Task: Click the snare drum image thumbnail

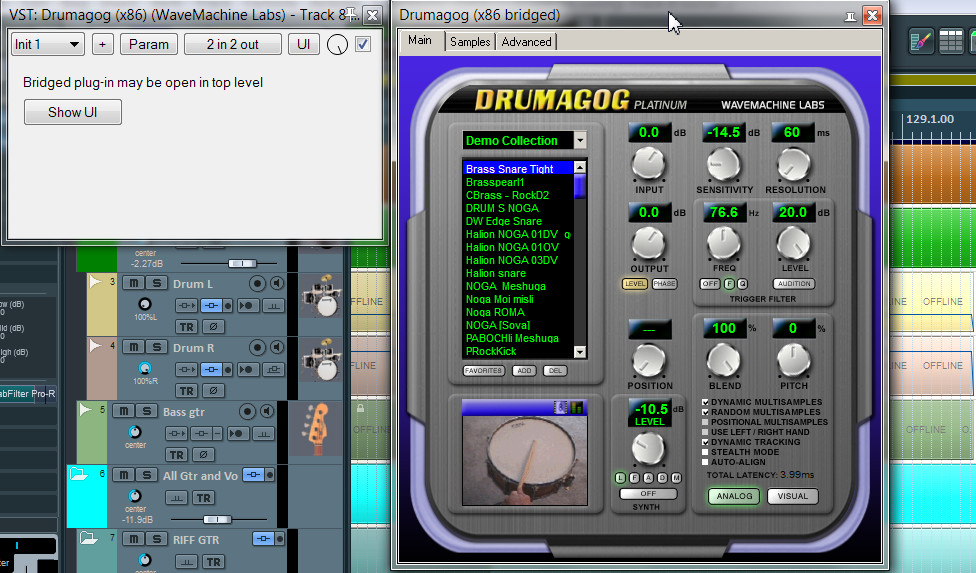Action: (x=524, y=460)
